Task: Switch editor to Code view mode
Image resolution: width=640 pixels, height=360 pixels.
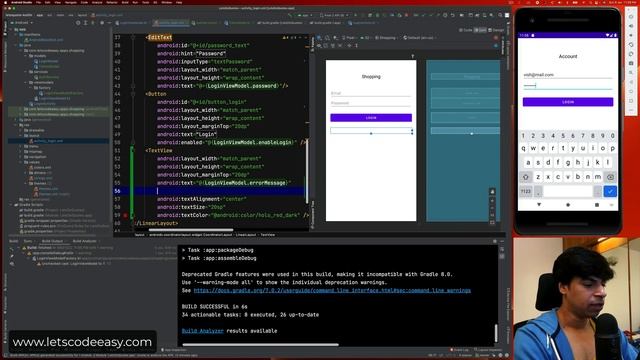Action: (x=466, y=30)
